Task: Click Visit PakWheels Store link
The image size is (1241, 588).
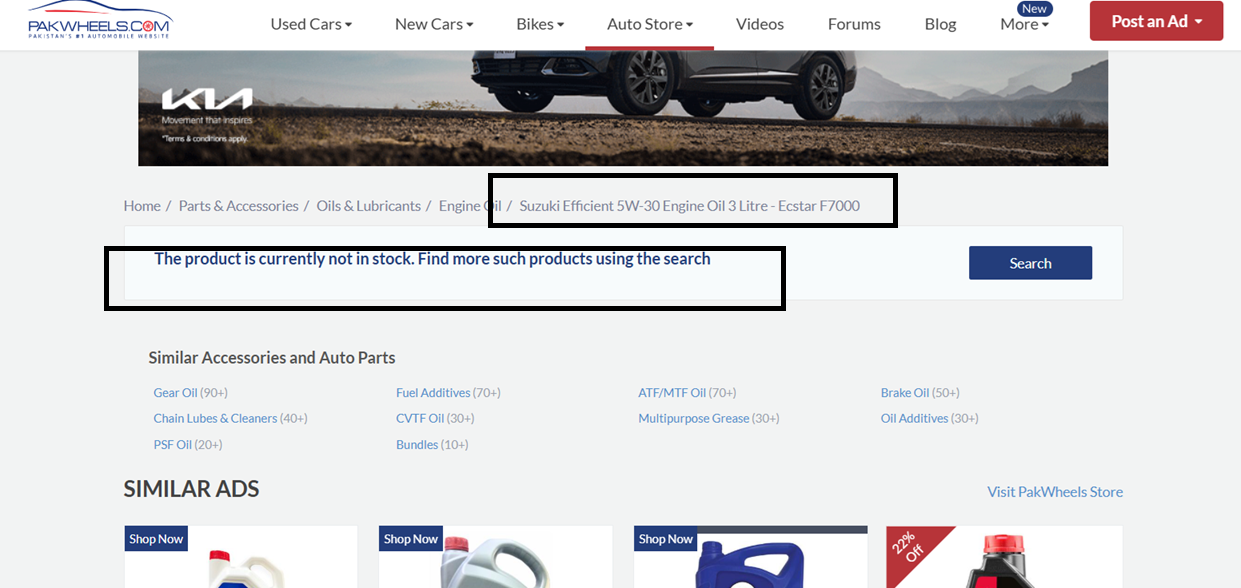Action: (x=1054, y=492)
